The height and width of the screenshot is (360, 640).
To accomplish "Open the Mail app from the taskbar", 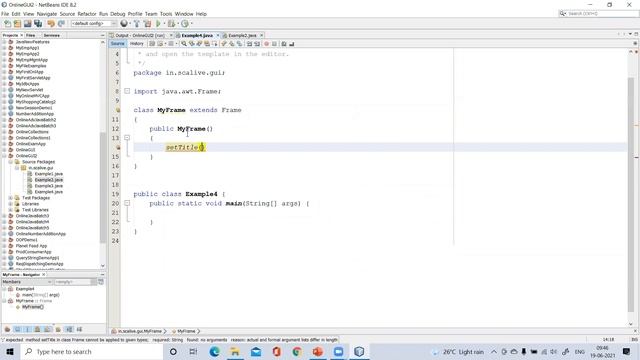I will (x=256, y=351).
